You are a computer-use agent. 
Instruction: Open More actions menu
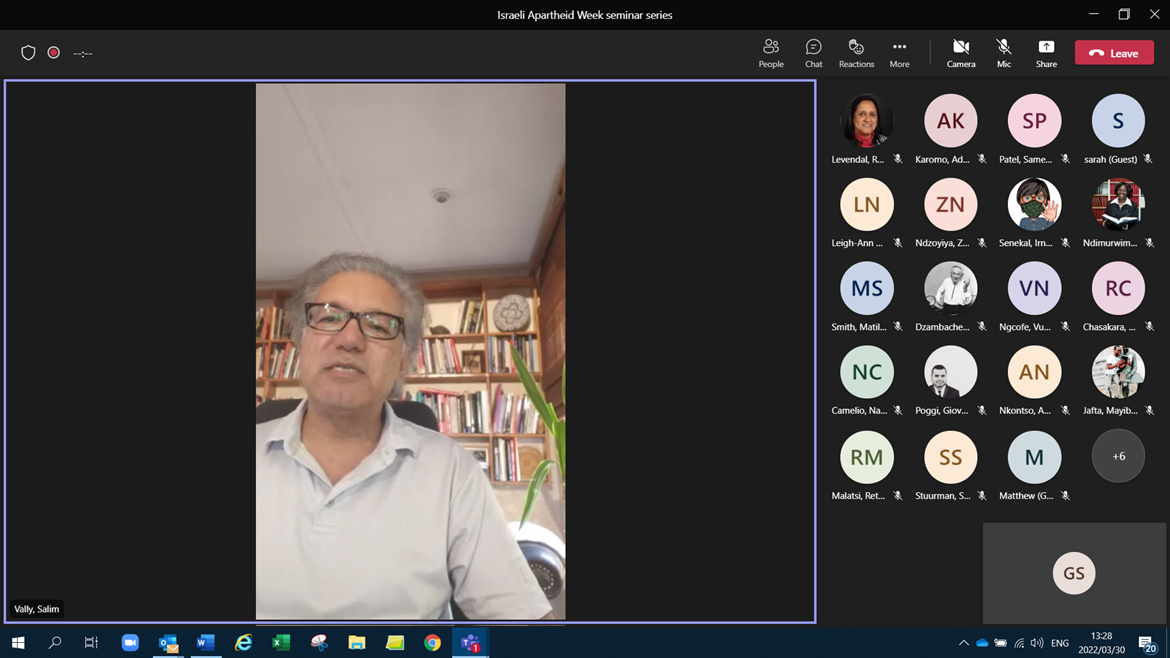tap(899, 53)
